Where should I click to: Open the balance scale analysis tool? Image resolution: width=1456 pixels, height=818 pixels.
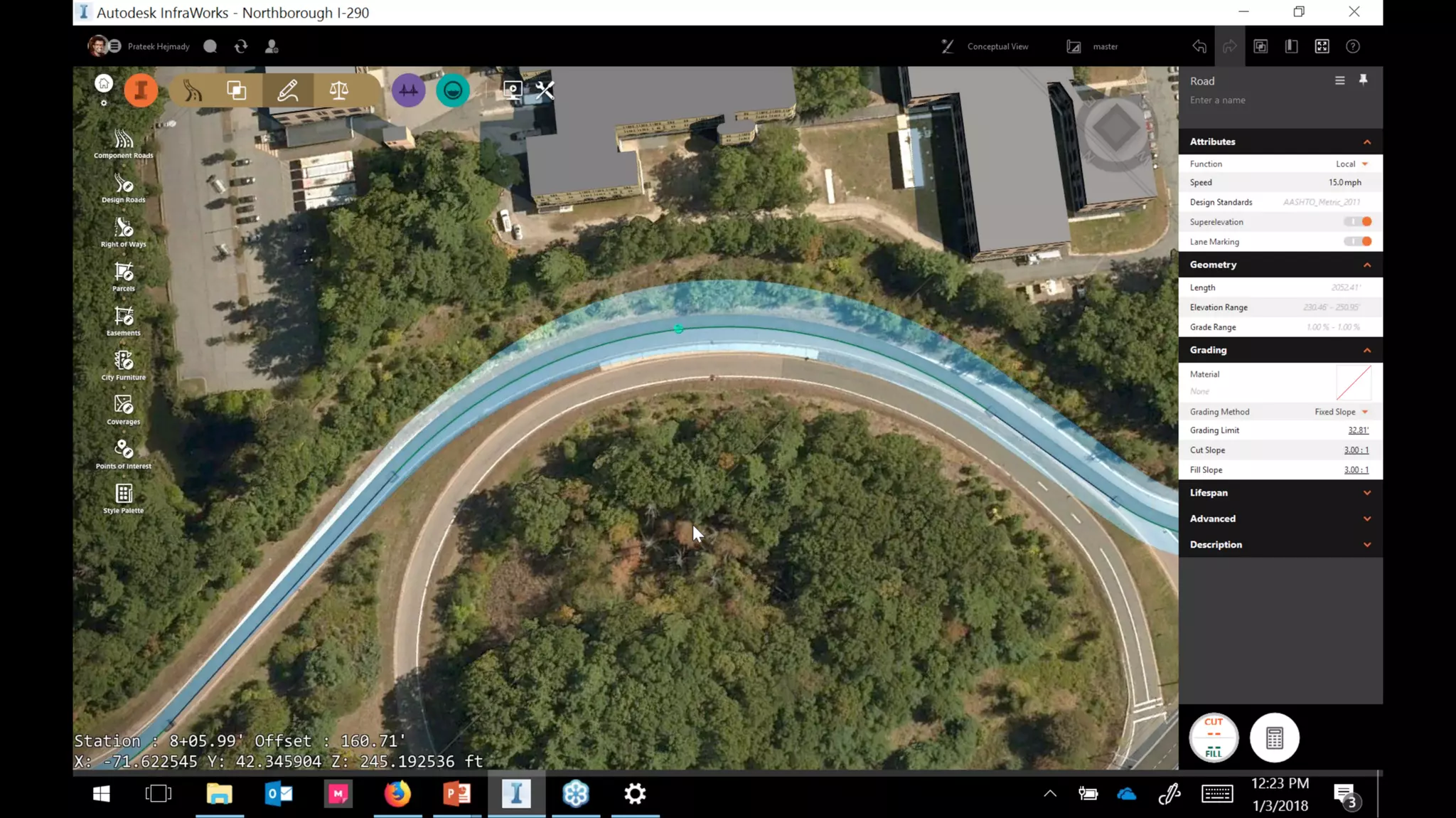pos(339,90)
